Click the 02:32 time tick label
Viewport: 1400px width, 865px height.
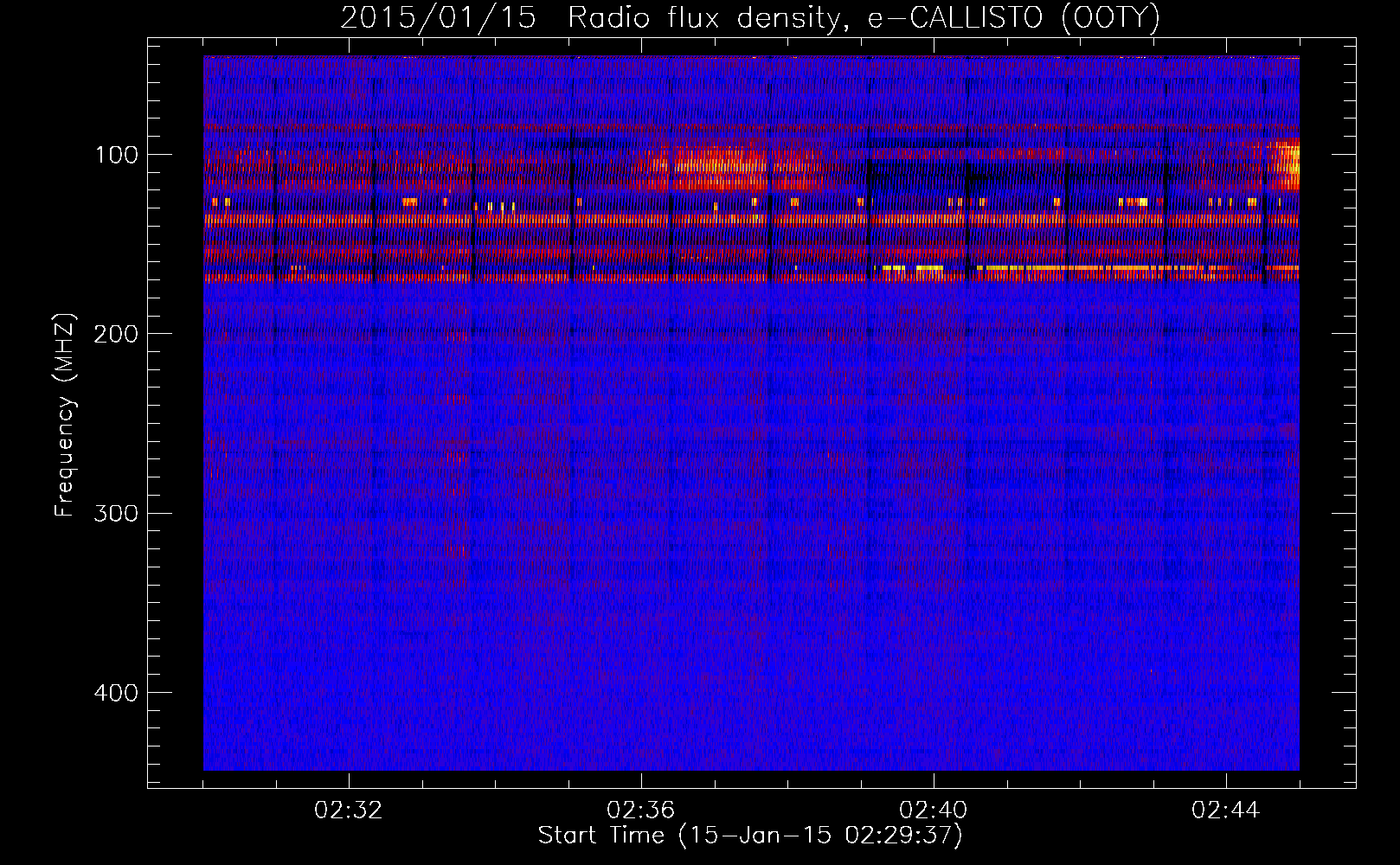coord(349,811)
